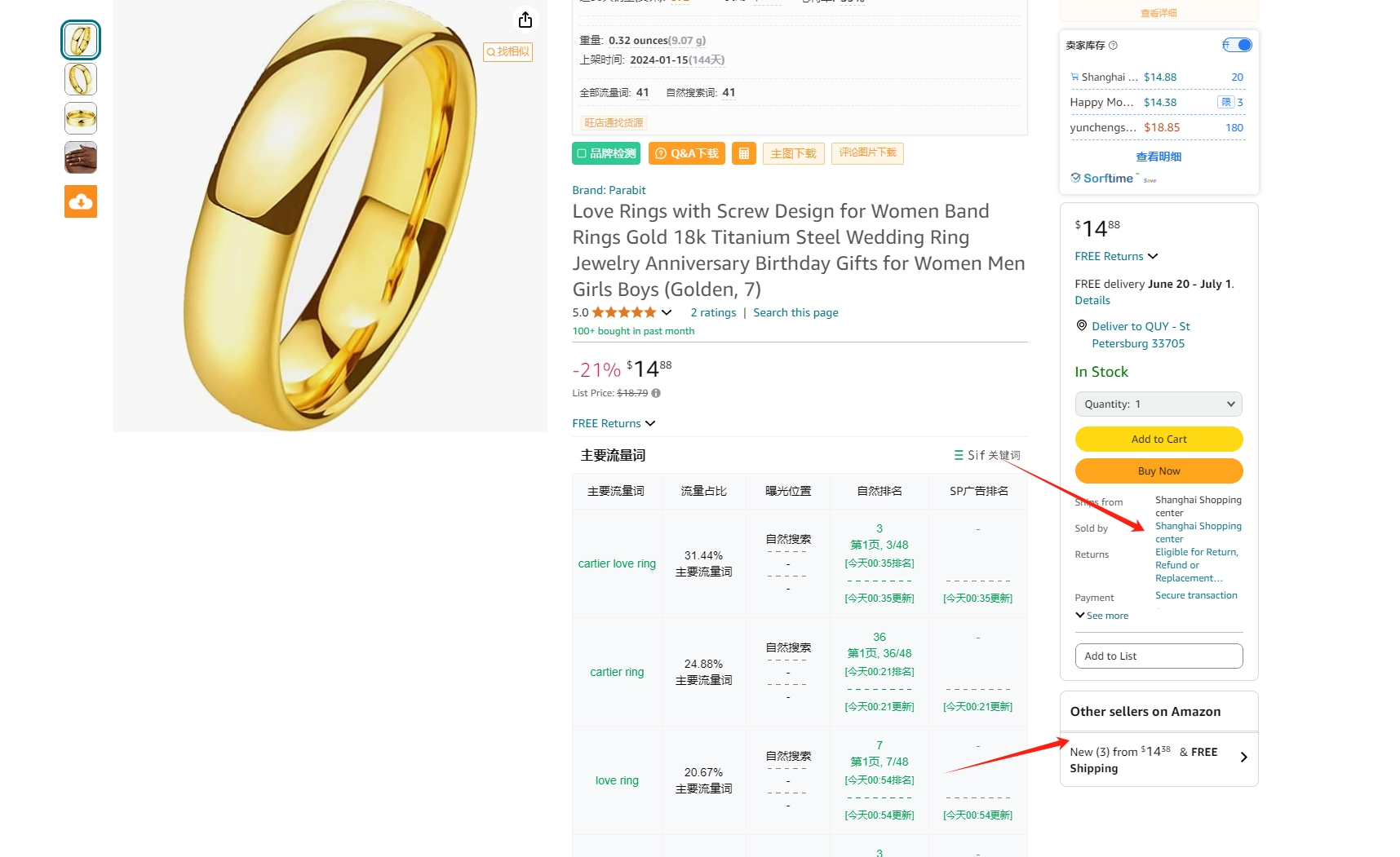Click the five-star rating graphic
The width and height of the screenshot is (1400, 857).
coord(624,312)
